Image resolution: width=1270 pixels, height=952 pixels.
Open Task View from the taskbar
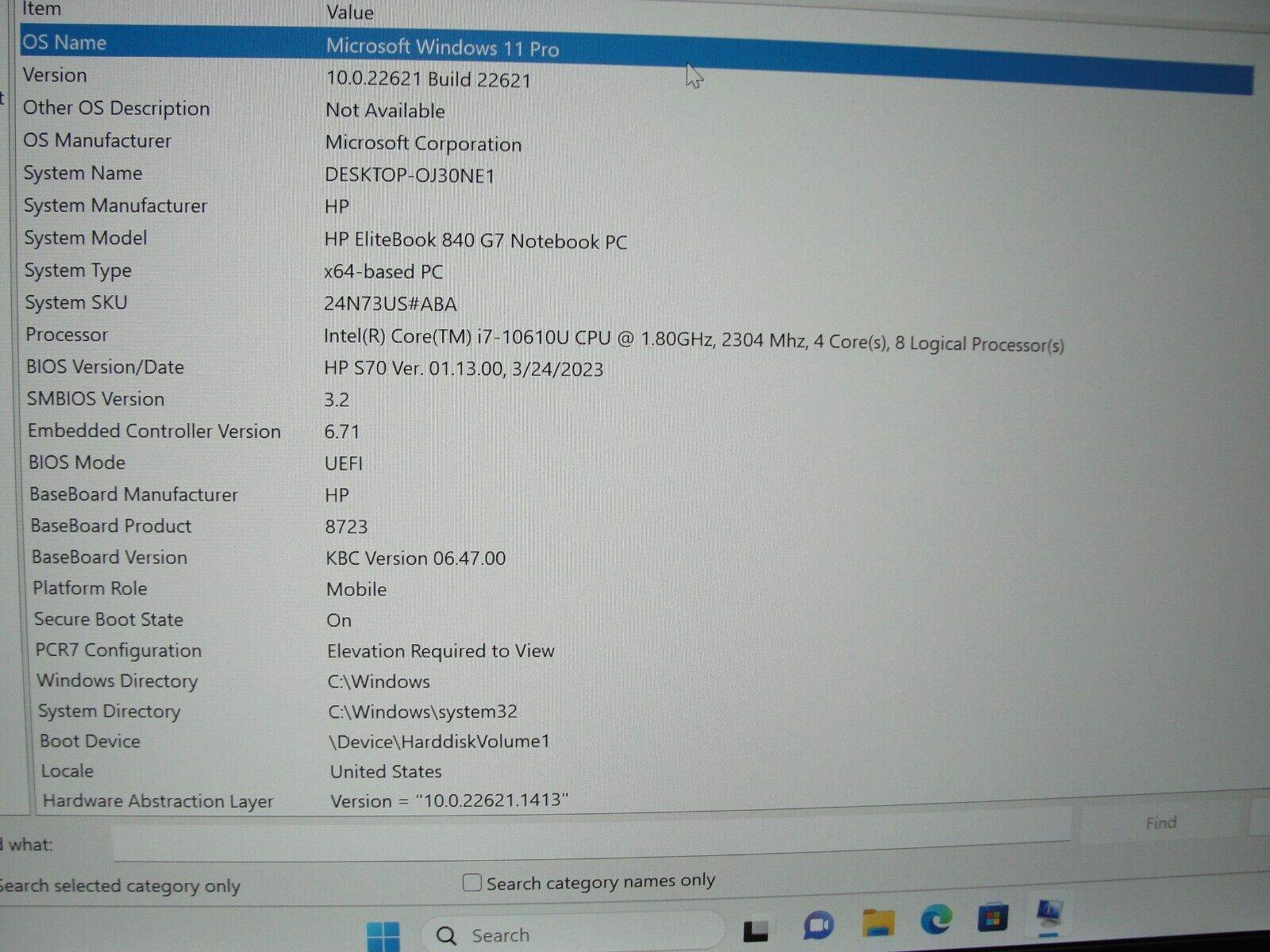tap(755, 929)
